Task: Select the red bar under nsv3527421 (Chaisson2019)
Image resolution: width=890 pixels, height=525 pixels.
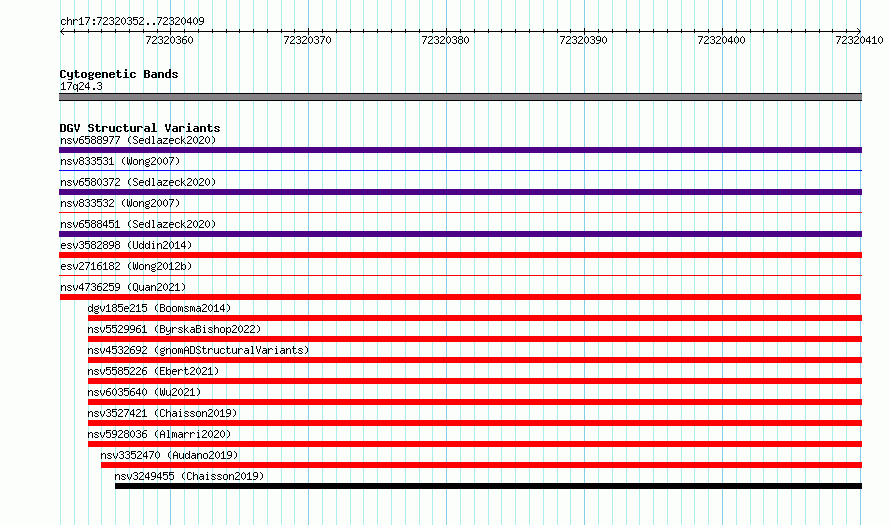Action: coord(475,423)
